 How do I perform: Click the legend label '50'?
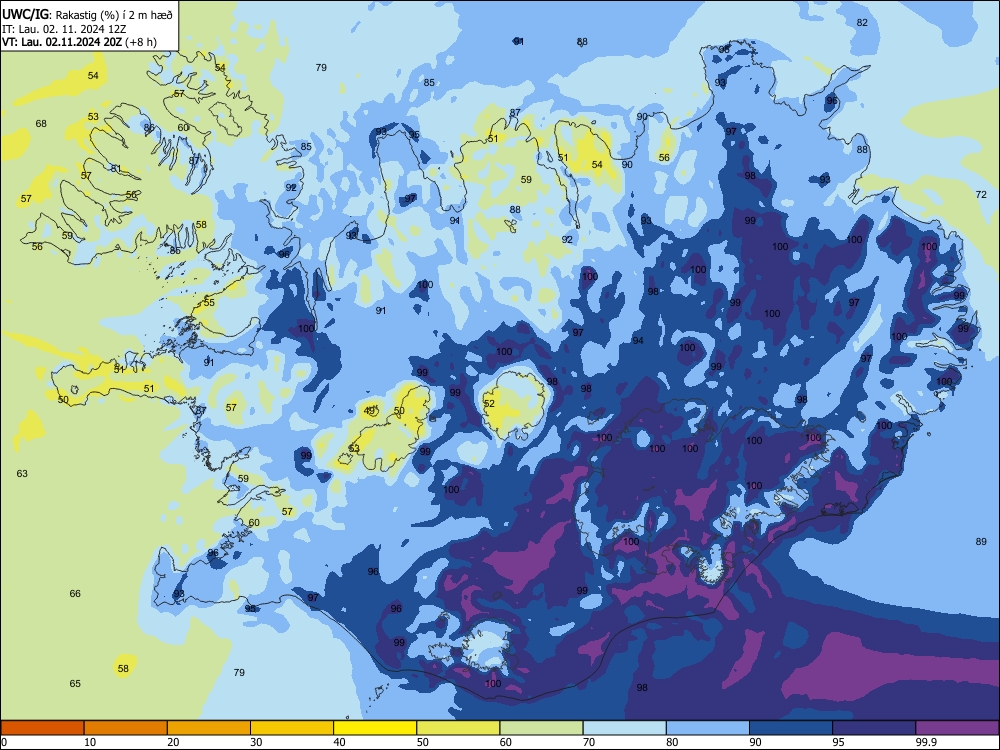pos(423,742)
